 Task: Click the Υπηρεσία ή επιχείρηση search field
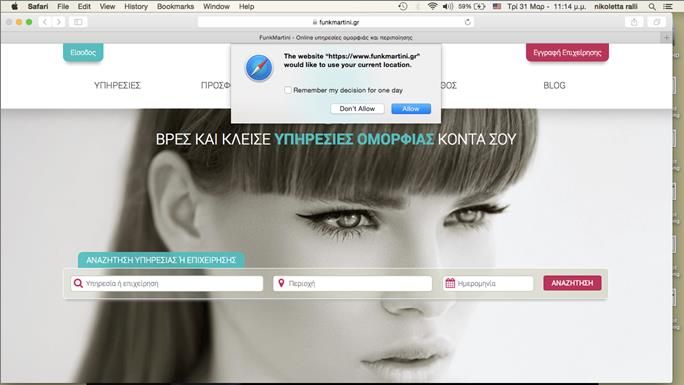pyautogui.click(x=167, y=283)
